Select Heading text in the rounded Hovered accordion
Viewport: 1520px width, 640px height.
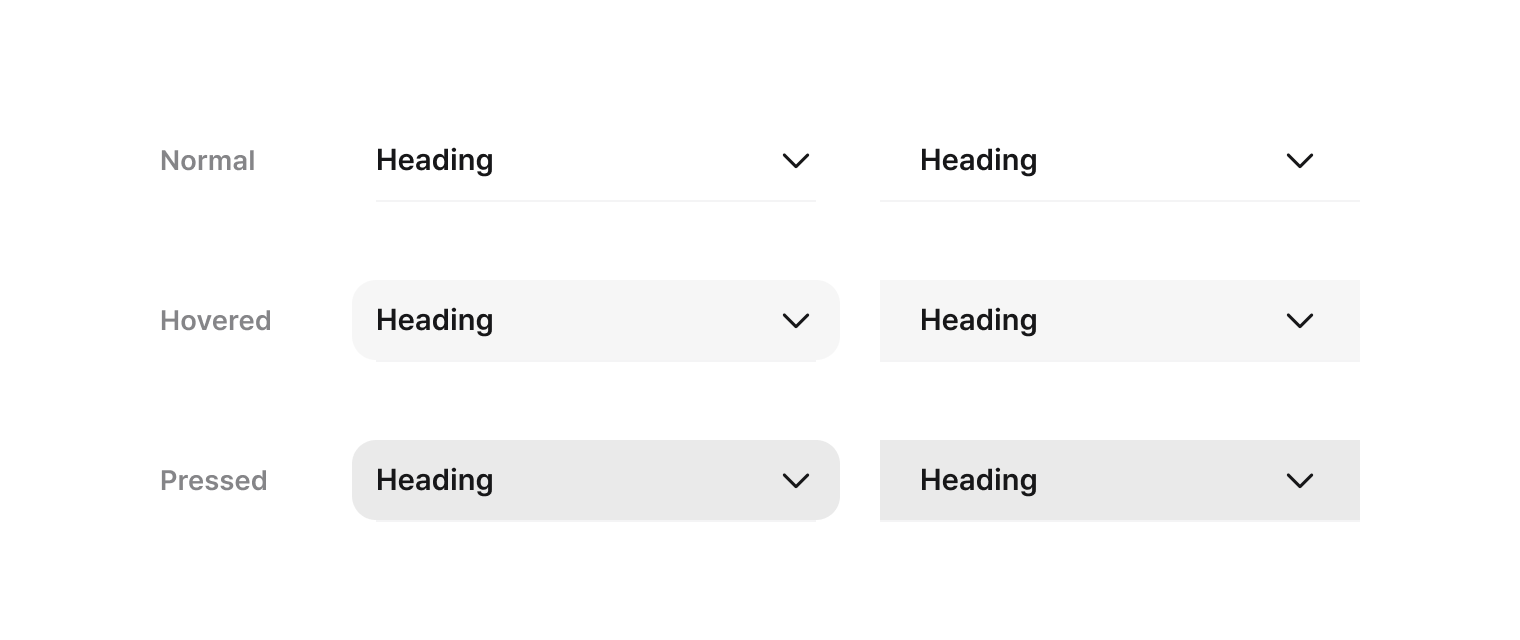pos(435,320)
